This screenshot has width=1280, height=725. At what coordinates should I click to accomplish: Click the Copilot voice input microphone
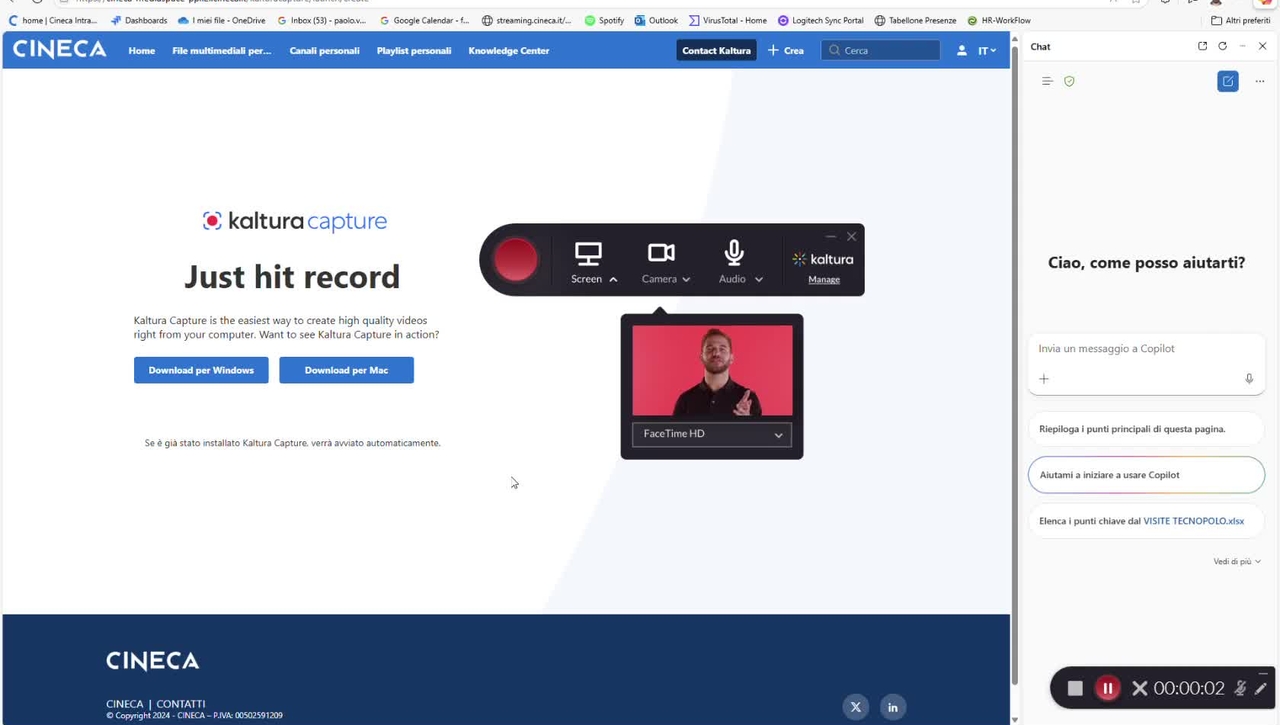1249,379
